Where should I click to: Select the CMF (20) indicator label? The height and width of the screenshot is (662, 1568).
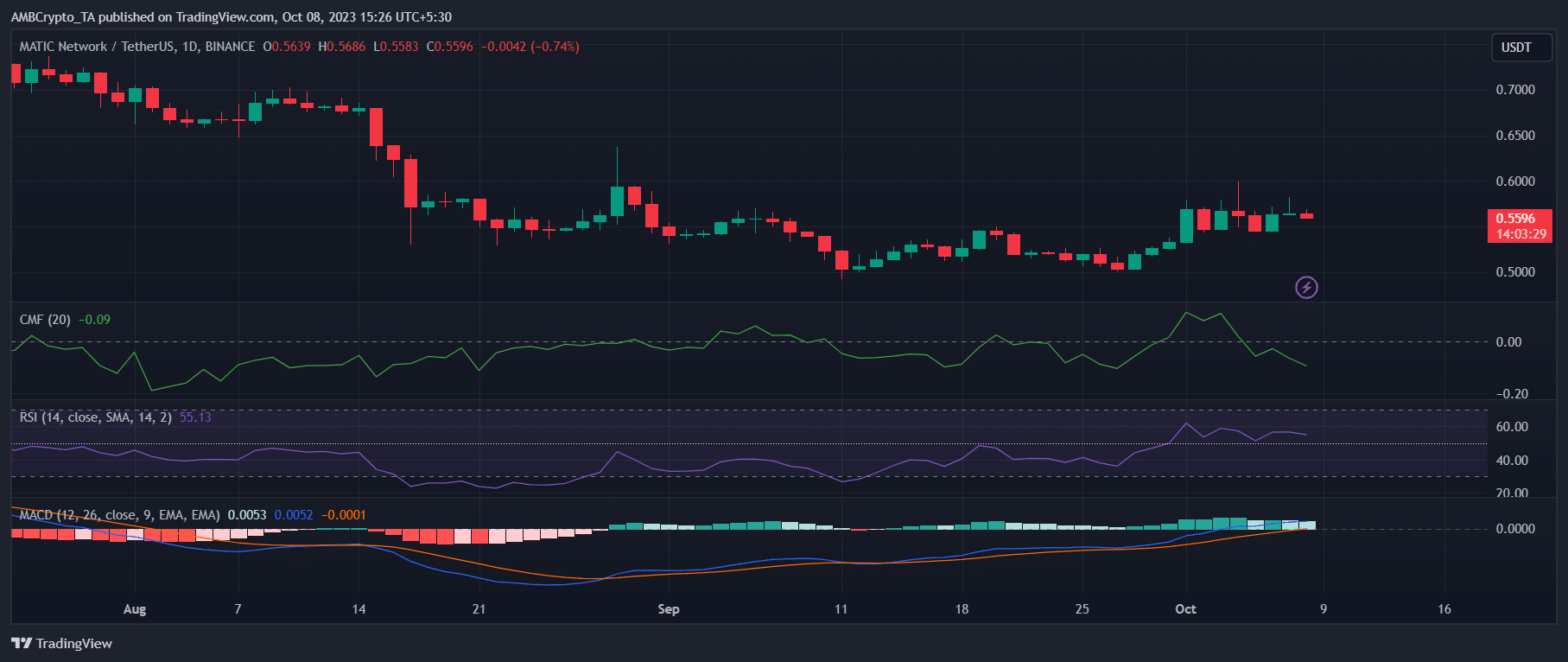coord(45,320)
